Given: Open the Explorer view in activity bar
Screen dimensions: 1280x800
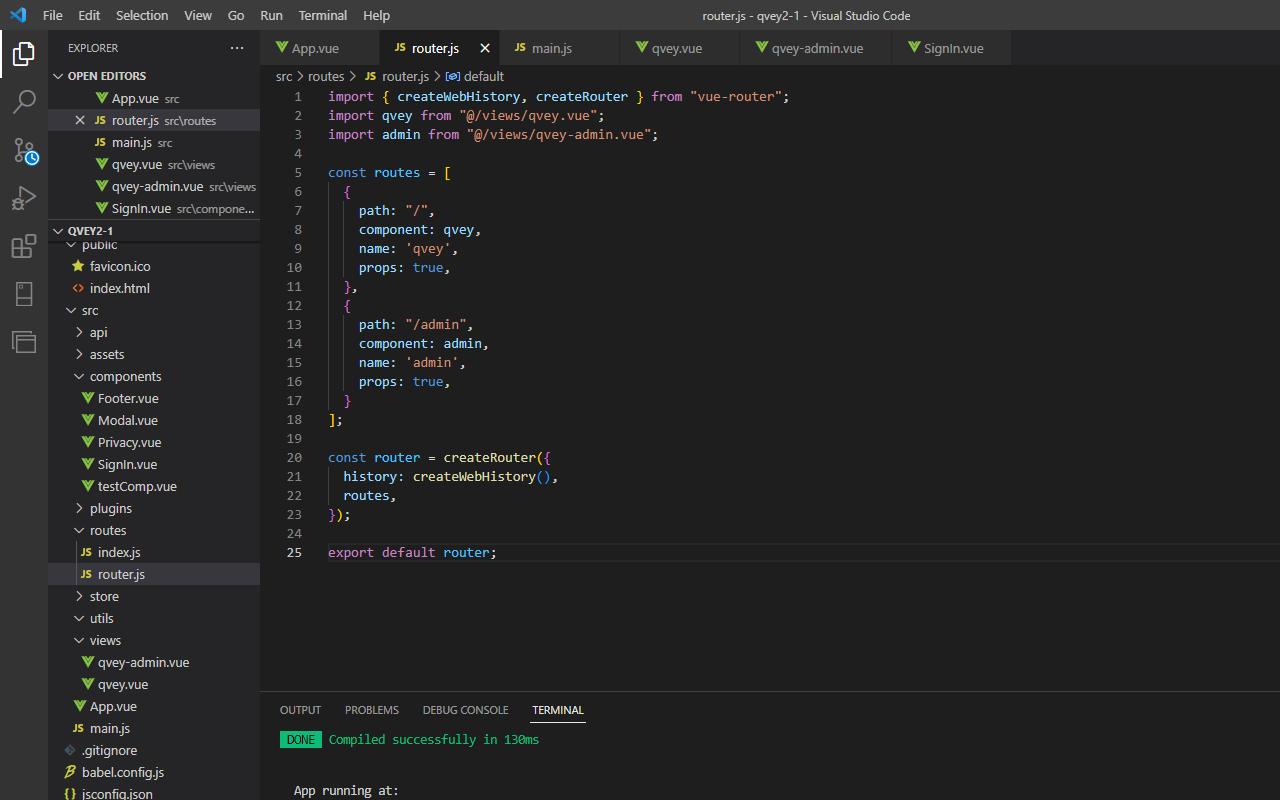Looking at the screenshot, I should (24, 53).
